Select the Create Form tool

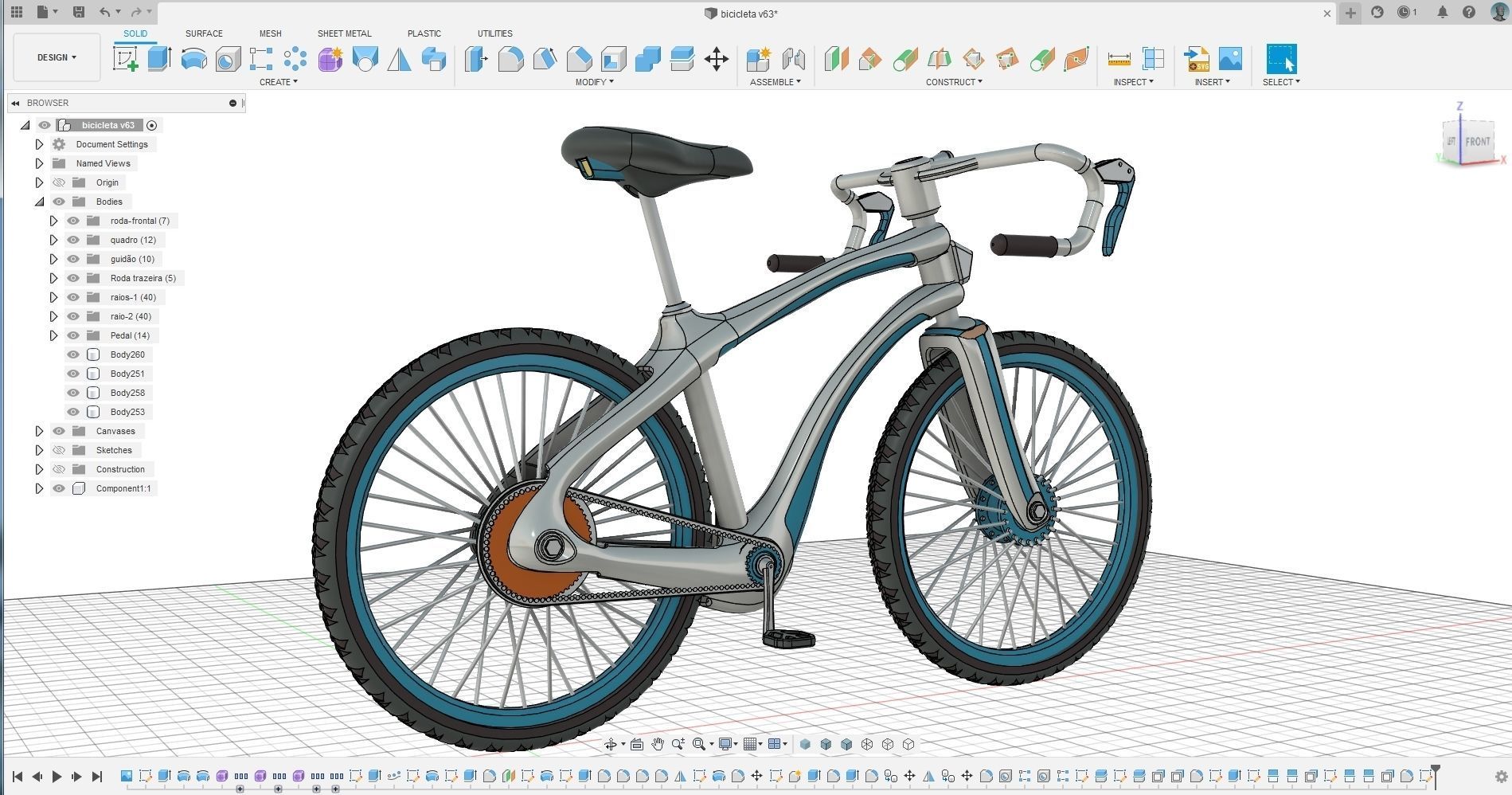pyautogui.click(x=330, y=59)
